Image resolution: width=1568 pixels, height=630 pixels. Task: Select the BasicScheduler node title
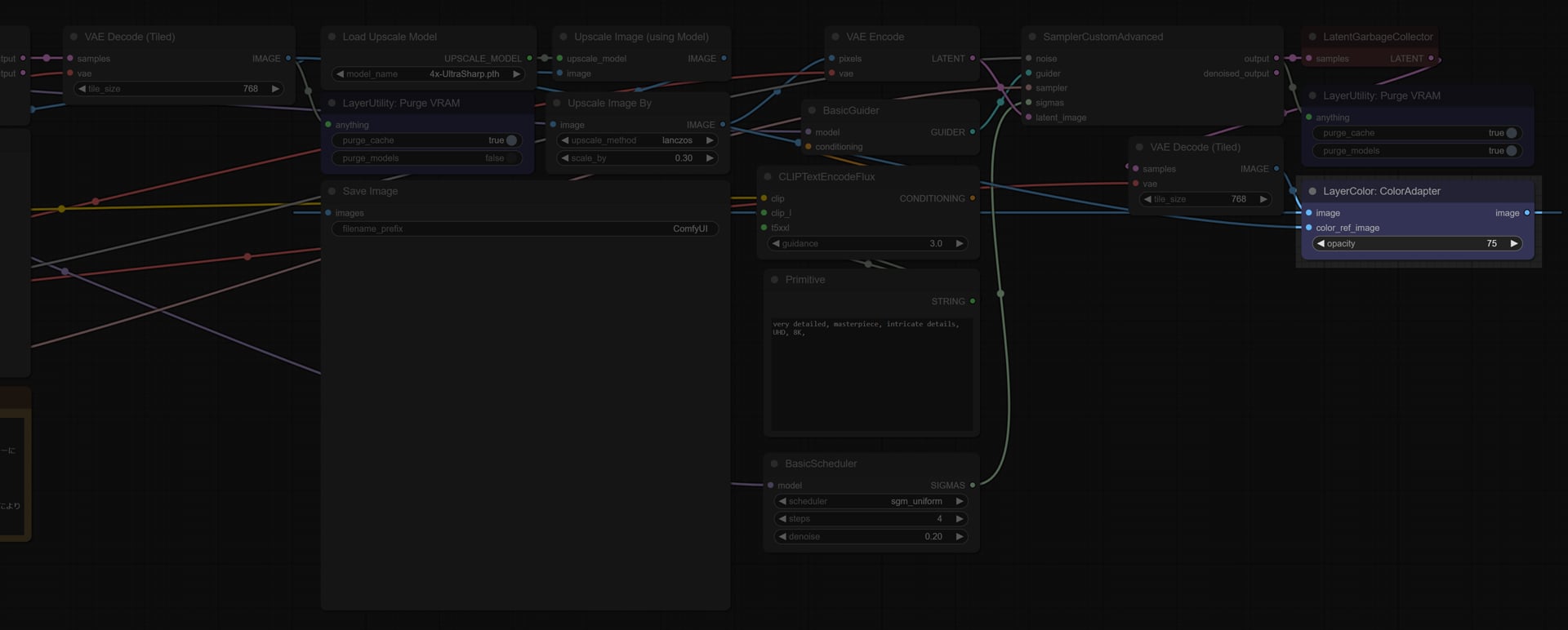821,464
